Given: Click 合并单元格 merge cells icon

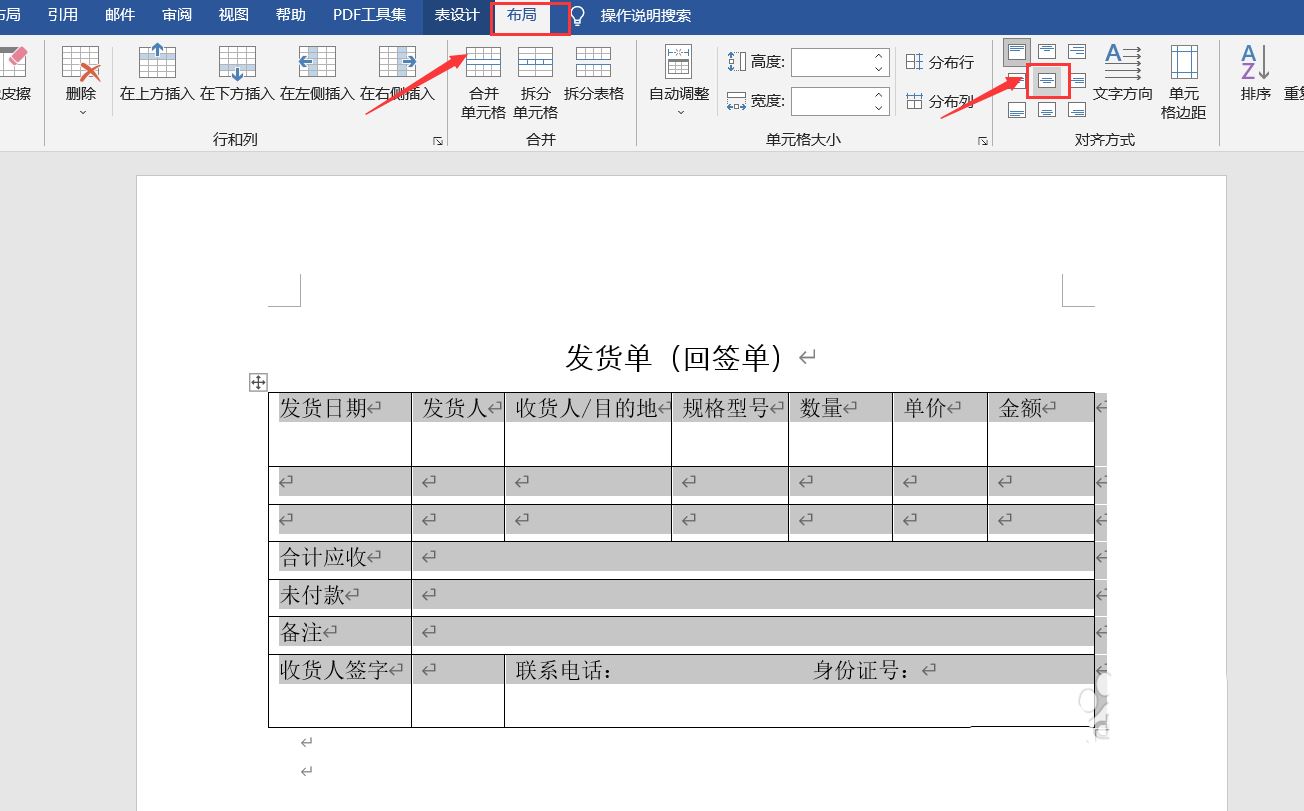Looking at the screenshot, I should pyautogui.click(x=484, y=62).
